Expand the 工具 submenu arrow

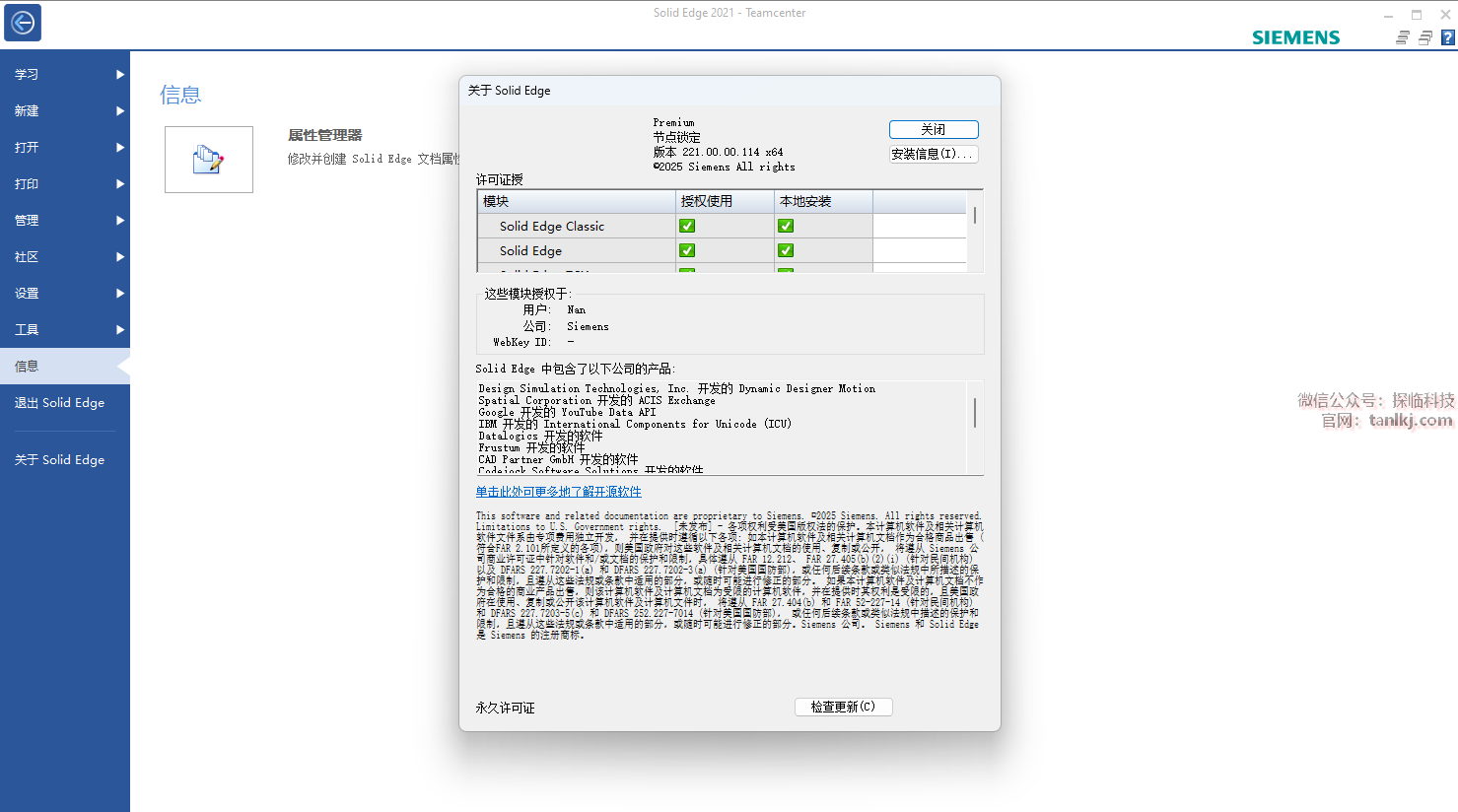pyautogui.click(x=120, y=330)
